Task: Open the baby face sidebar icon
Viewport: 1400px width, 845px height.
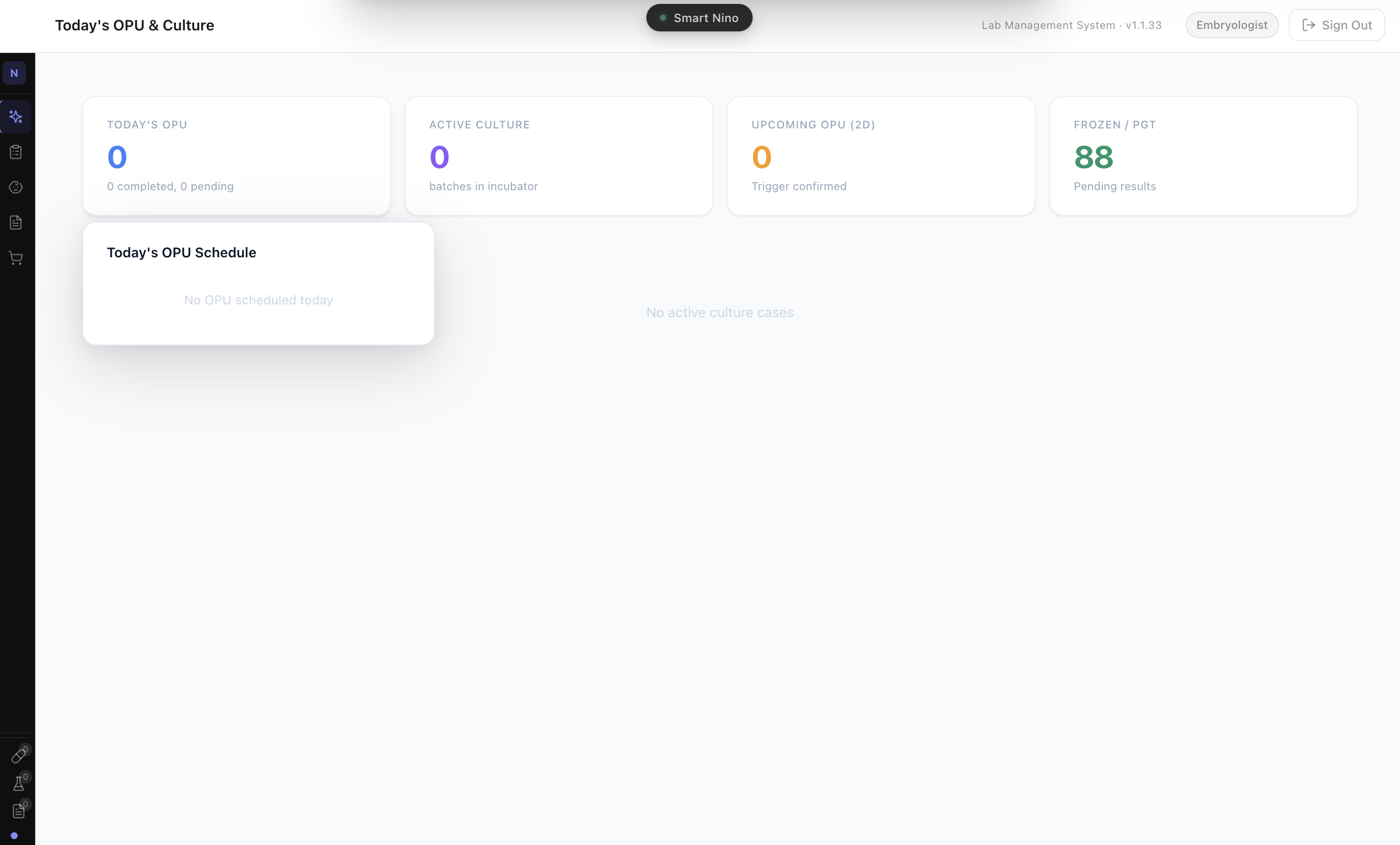Action: [x=16, y=188]
